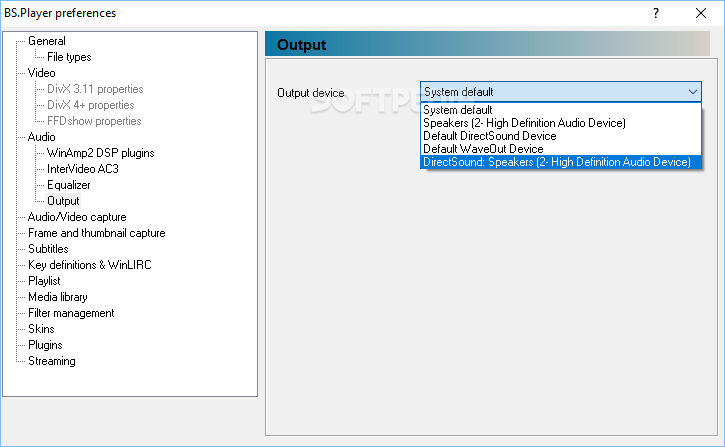Image resolution: width=725 pixels, height=447 pixels.
Task: Choose DirectSound: Speakers highlighted option
Action: point(560,162)
